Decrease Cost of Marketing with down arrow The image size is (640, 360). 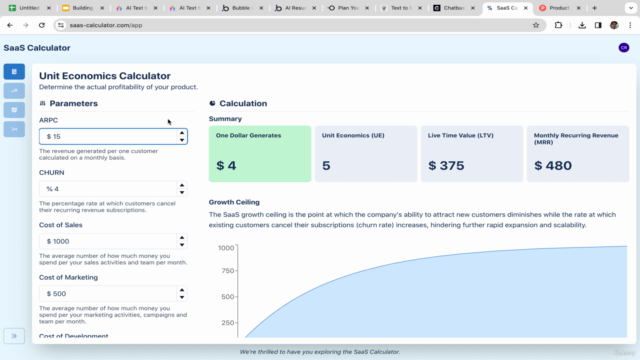182,297
